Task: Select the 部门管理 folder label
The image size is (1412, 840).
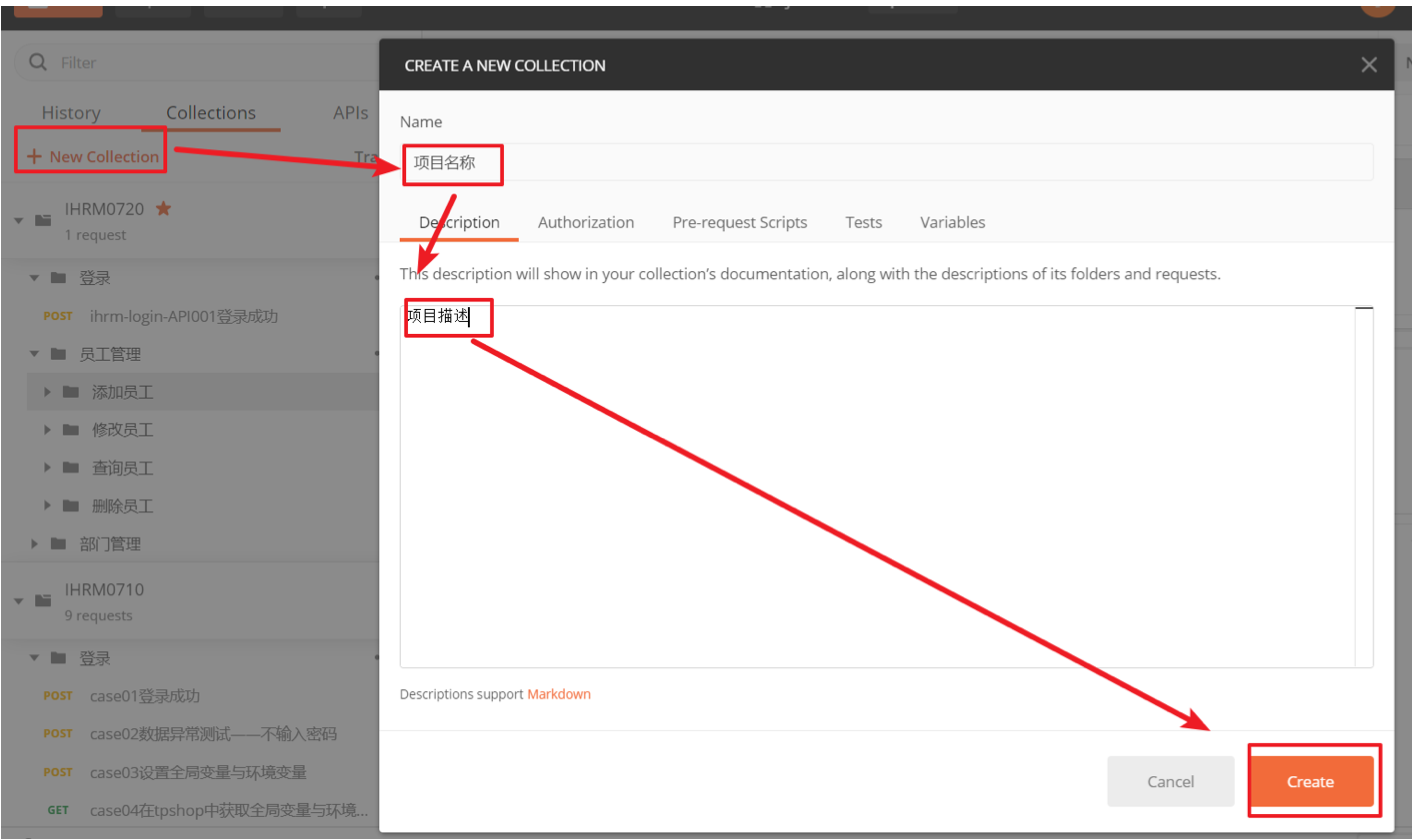Action: pyautogui.click(x=110, y=544)
